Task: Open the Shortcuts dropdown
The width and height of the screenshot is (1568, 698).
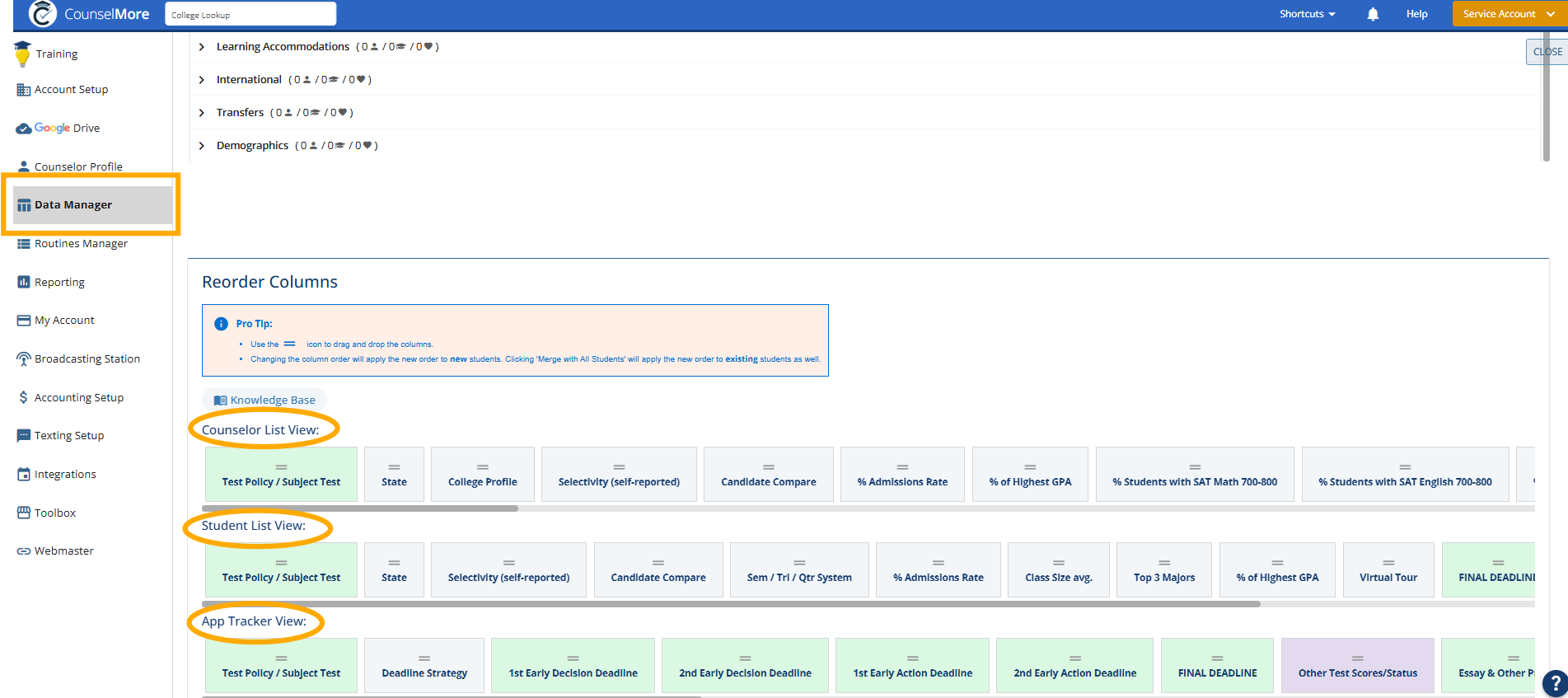Action: (x=1308, y=14)
